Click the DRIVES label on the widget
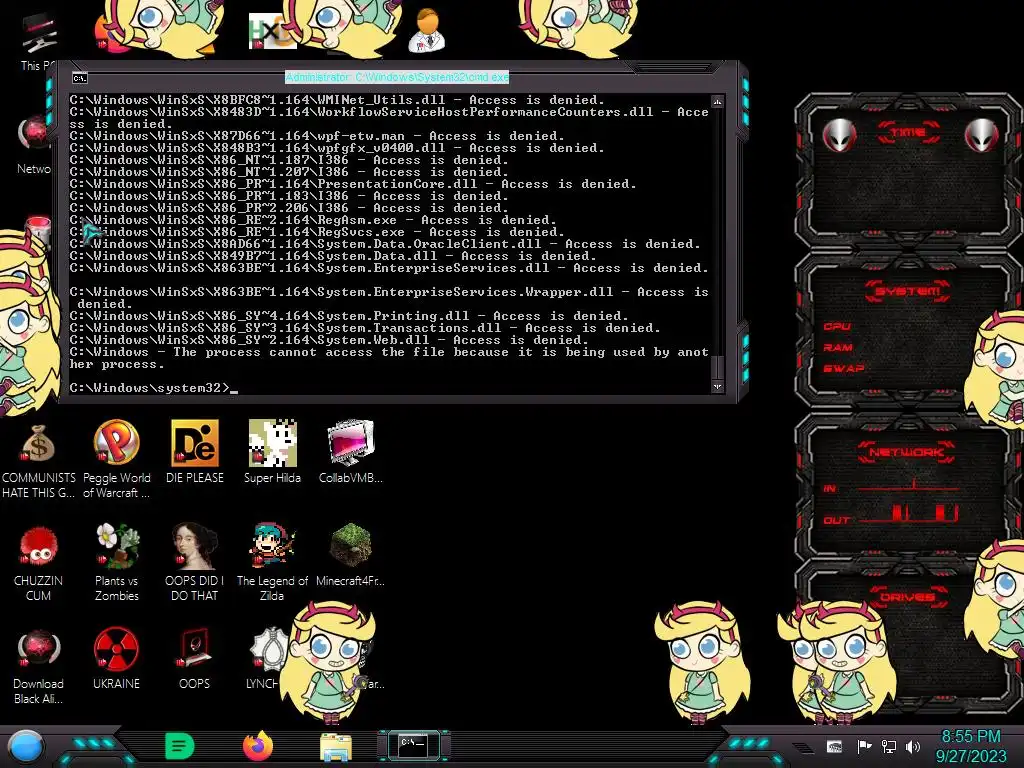 click(x=907, y=597)
